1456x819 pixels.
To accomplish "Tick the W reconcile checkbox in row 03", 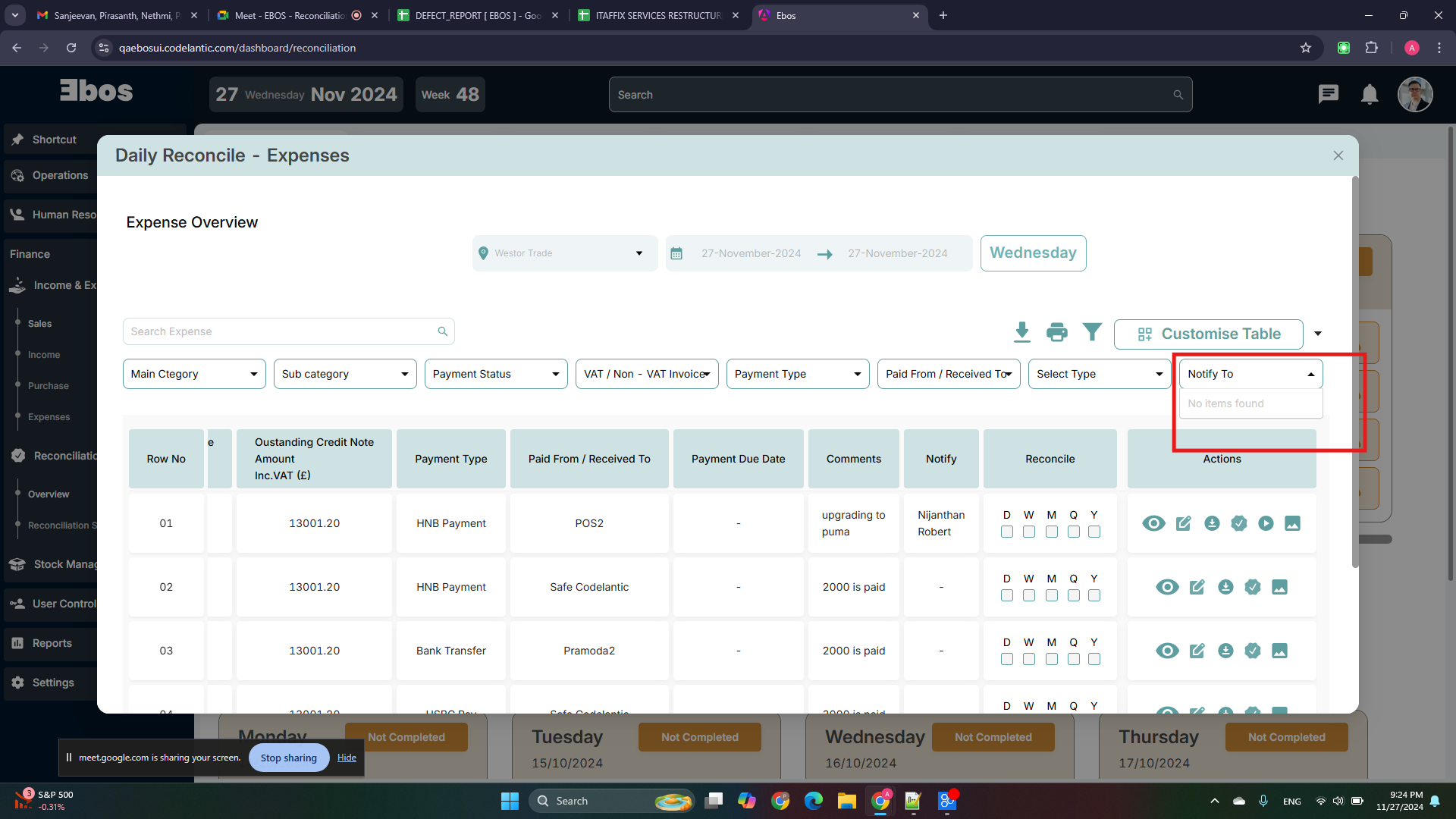I will click(1029, 659).
